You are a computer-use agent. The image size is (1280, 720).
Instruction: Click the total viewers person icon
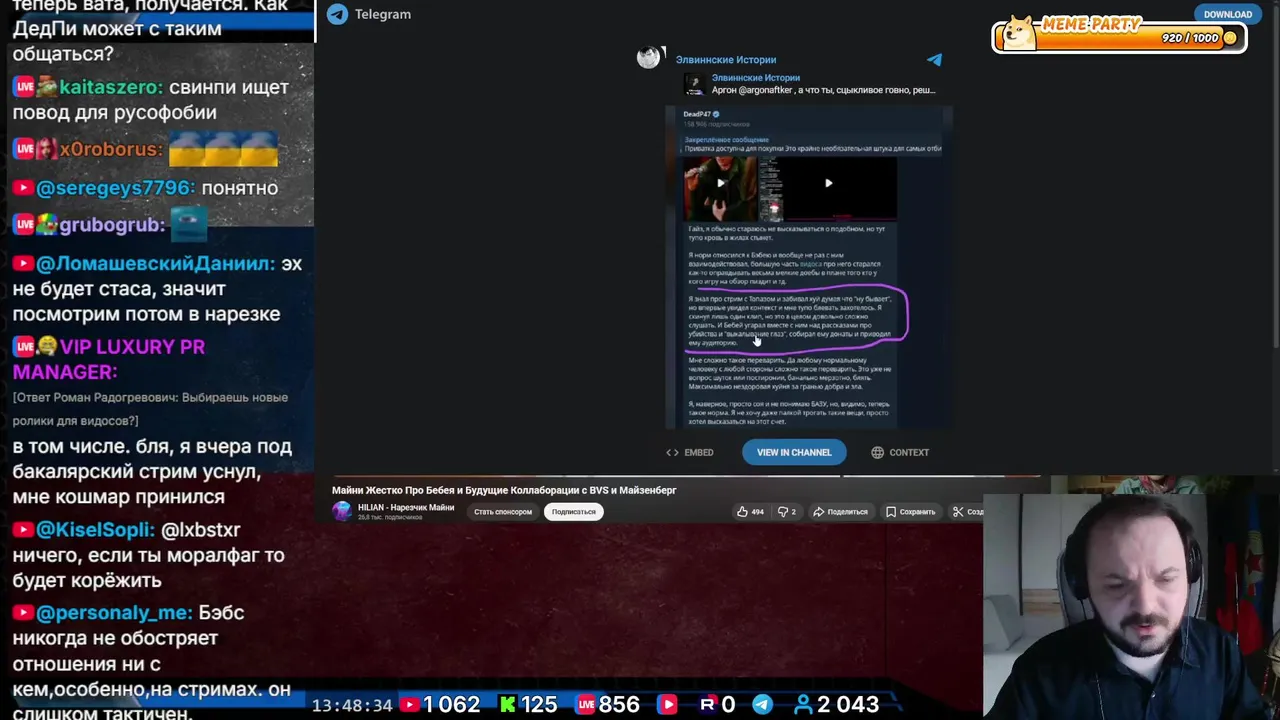pyautogui.click(x=802, y=705)
